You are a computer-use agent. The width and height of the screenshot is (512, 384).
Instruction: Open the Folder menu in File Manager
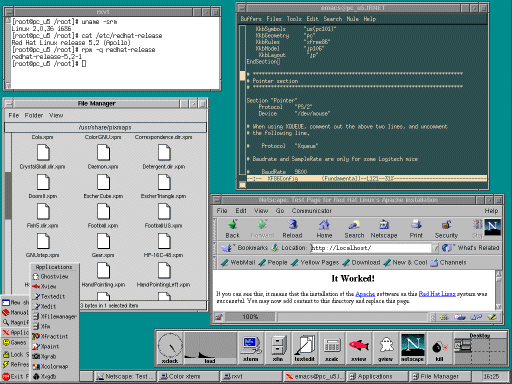point(34,115)
